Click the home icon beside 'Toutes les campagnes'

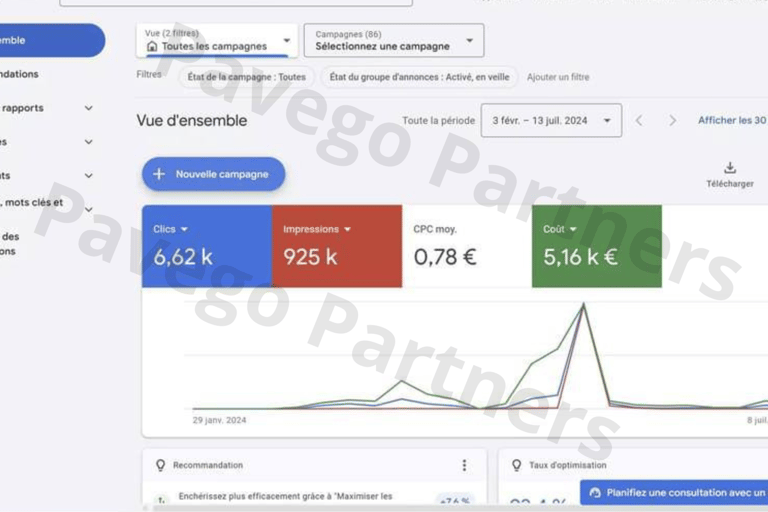[x=152, y=47]
